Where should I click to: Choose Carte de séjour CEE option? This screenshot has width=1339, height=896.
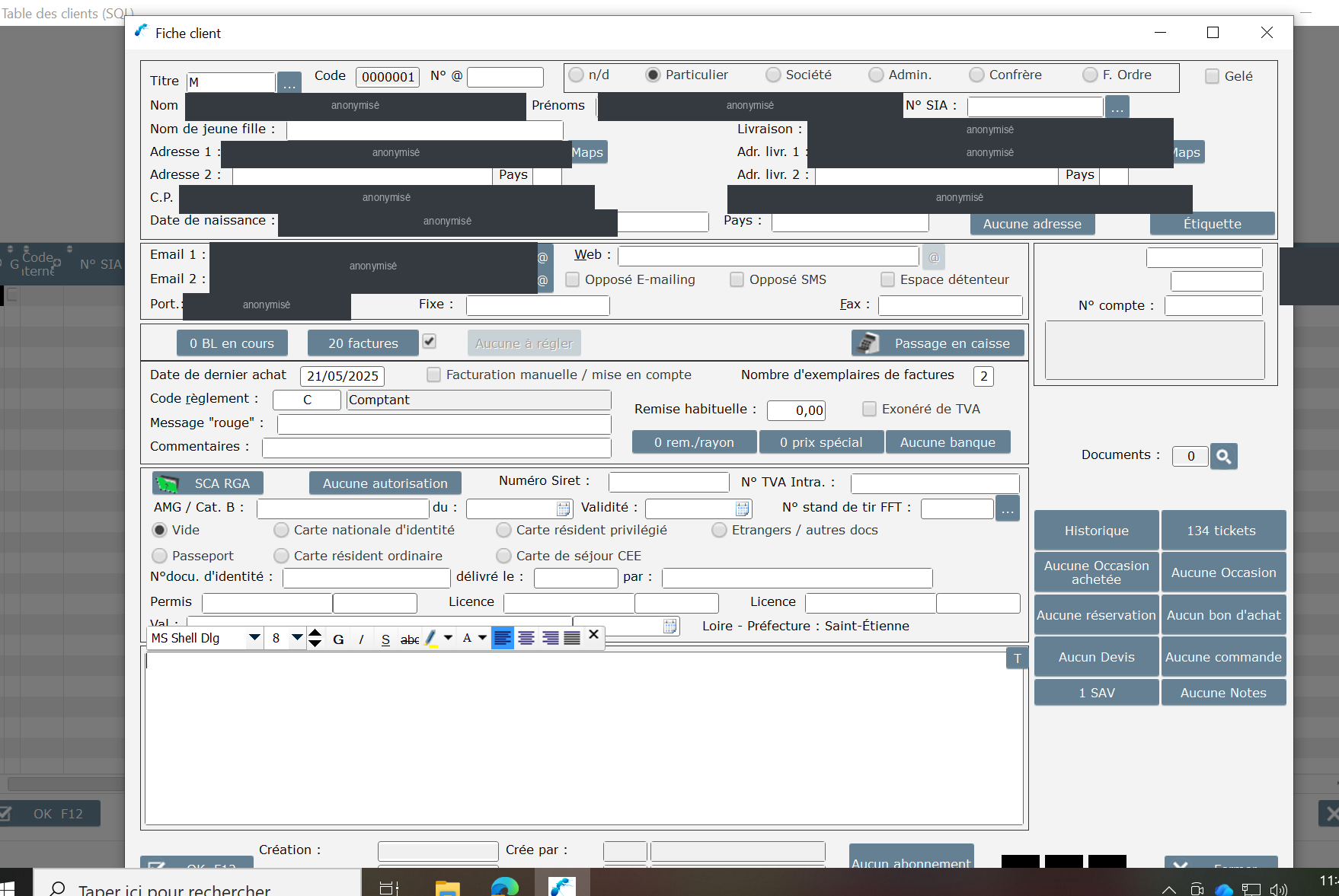pos(503,556)
